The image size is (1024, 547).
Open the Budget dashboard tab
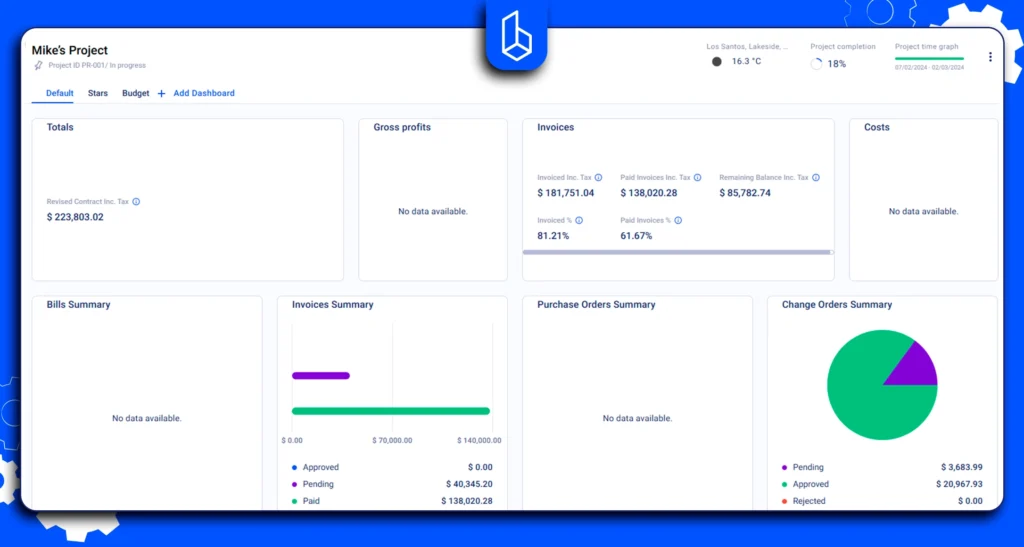(135, 93)
